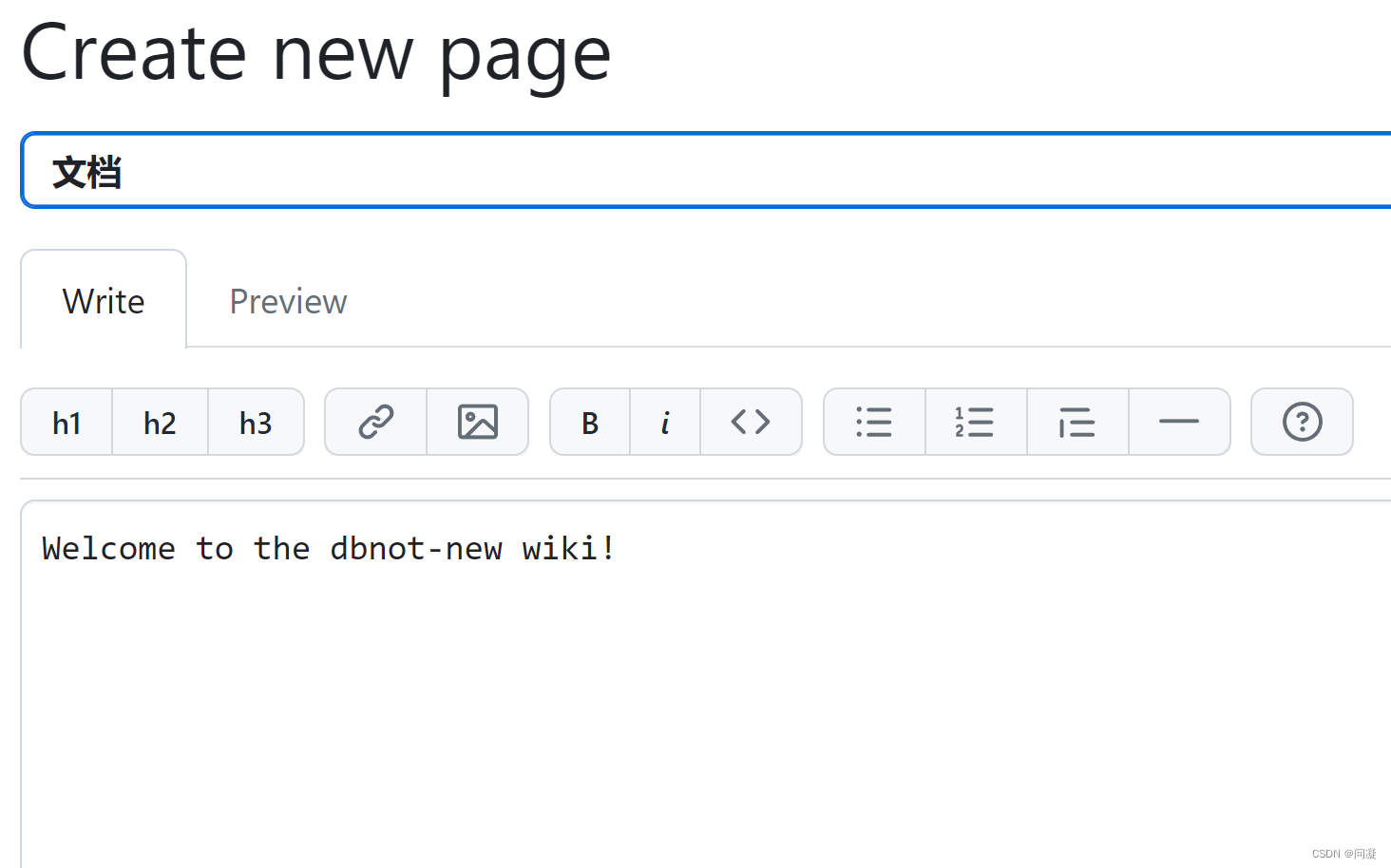Switch to the Preview tab

point(288,301)
